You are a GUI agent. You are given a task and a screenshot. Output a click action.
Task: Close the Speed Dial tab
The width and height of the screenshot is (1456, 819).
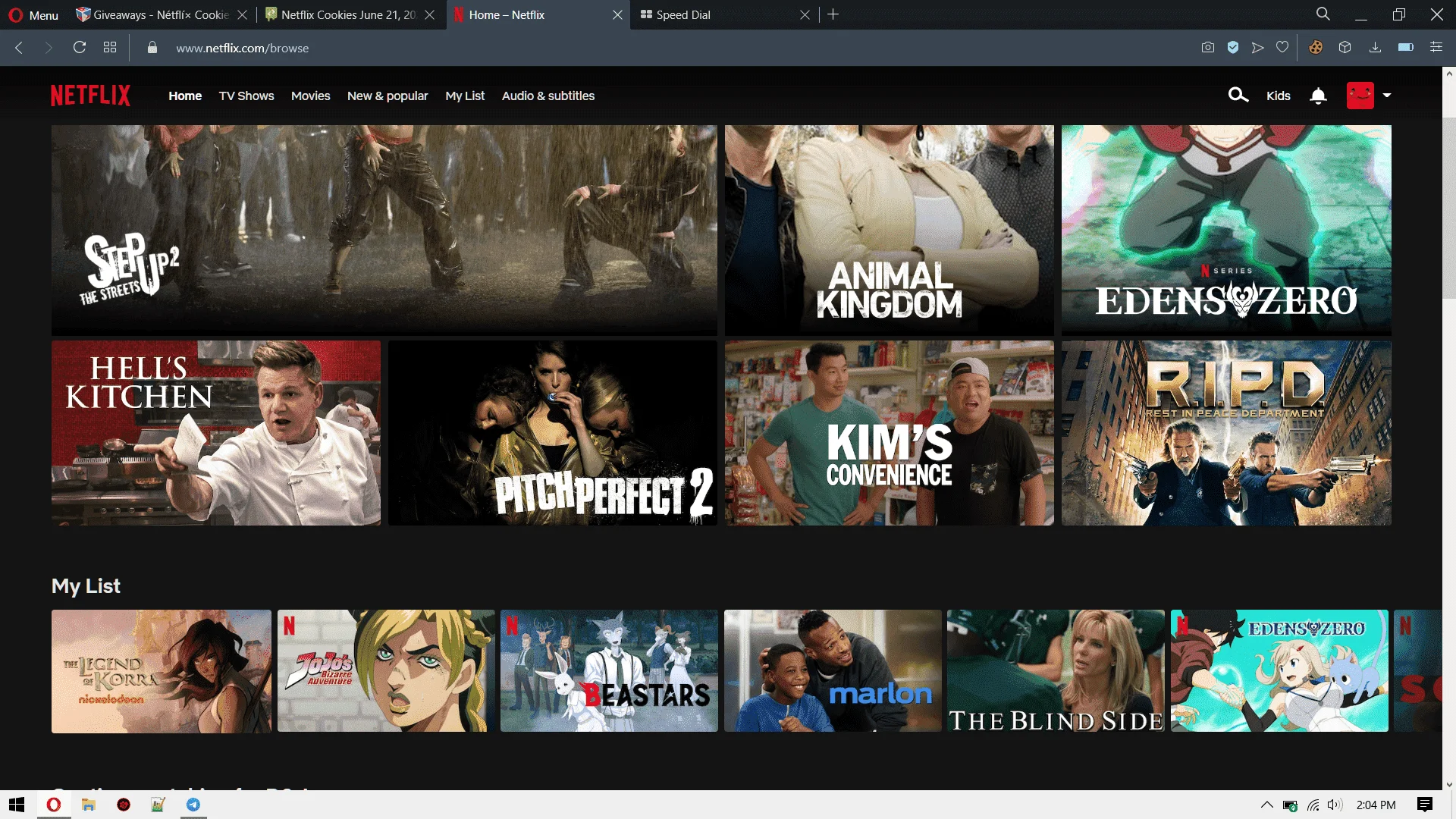tap(805, 14)
